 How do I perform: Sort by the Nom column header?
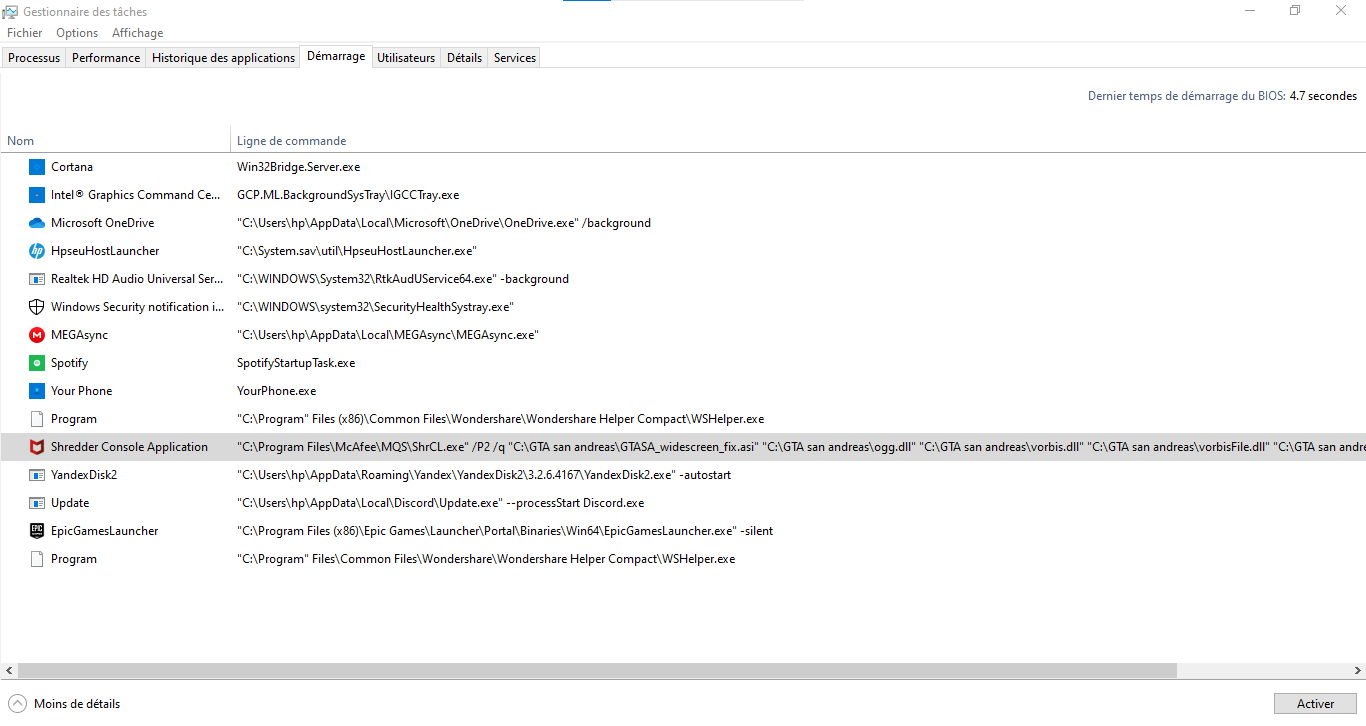click(116, 141)
